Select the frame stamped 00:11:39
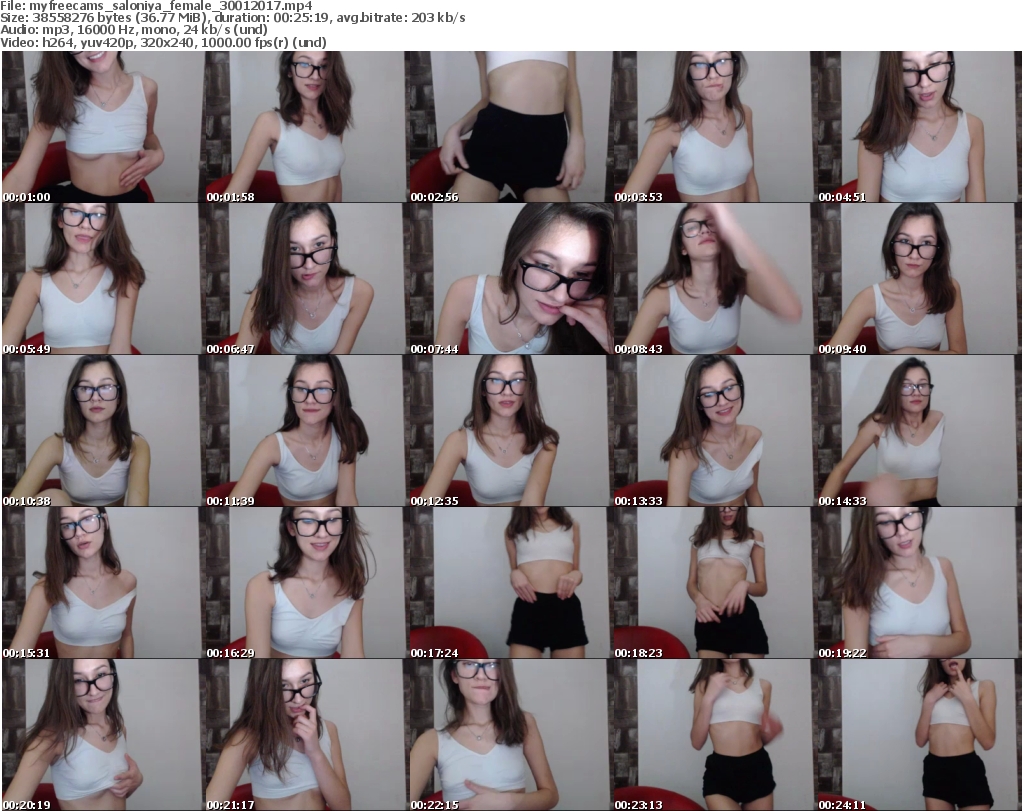The image size is (1024, 811). pos(307,431)
